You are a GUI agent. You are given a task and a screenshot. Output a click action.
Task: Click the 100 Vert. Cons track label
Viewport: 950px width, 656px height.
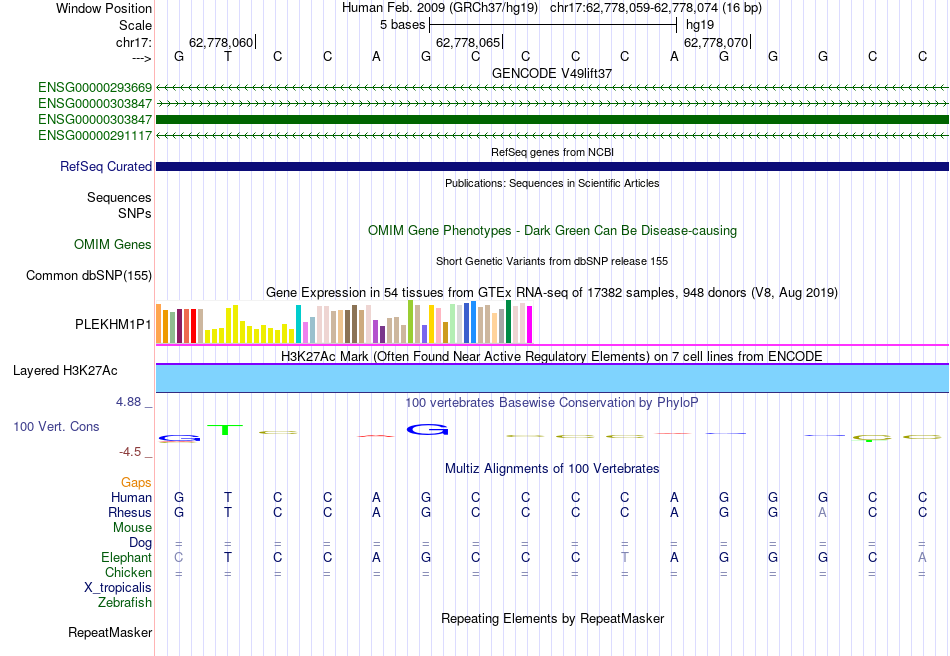click(56, 426)
